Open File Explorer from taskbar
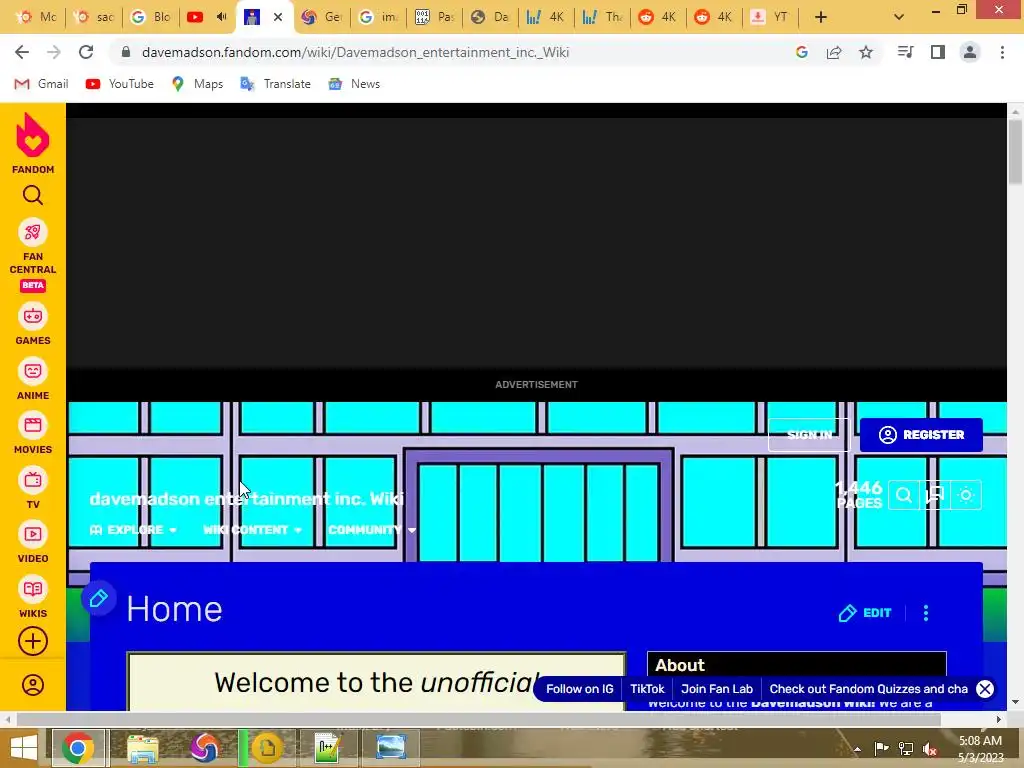This screenshot has height=768, width=1024. coord(142,748)
